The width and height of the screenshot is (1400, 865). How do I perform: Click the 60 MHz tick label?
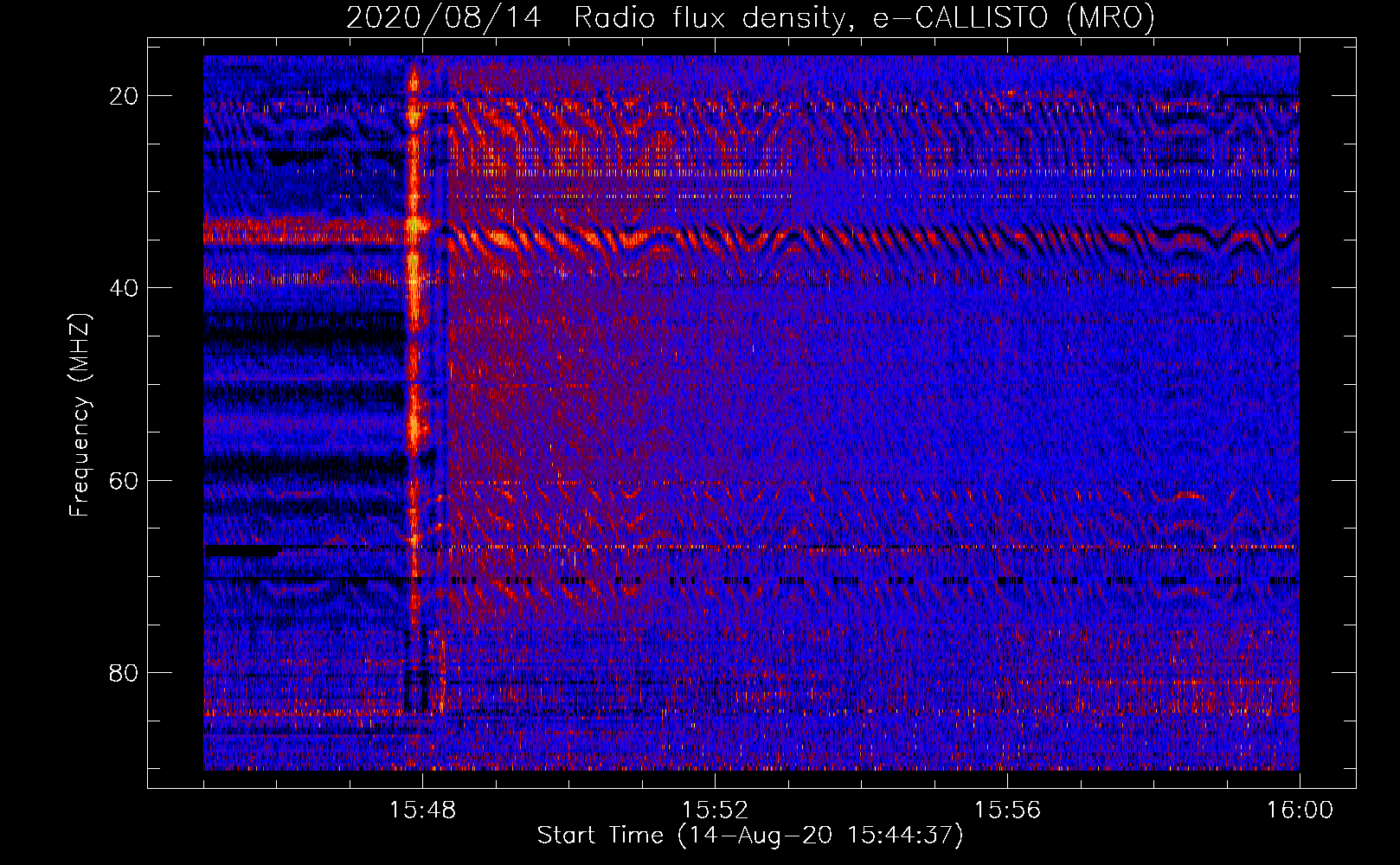click(x=125, y=481)
